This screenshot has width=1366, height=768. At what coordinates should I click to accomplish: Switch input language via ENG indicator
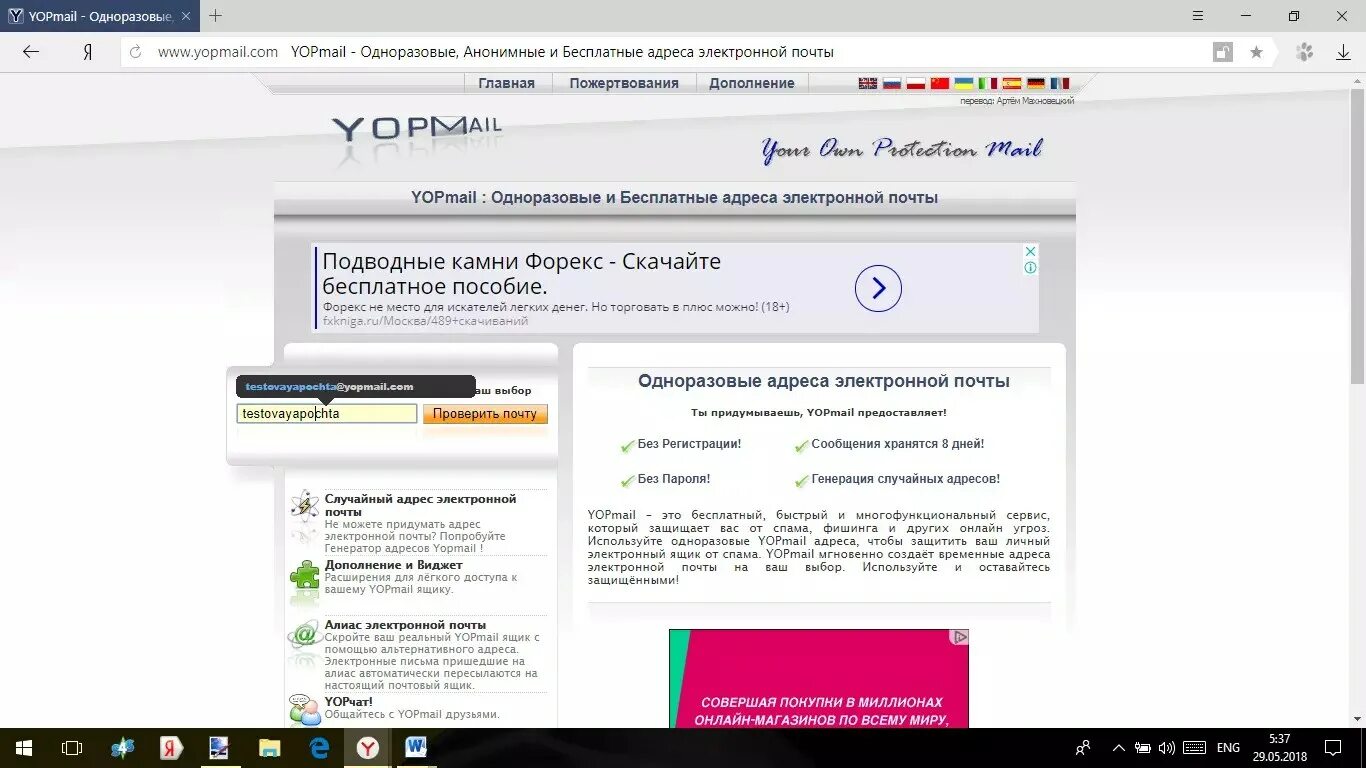[x=1228, y=748]
